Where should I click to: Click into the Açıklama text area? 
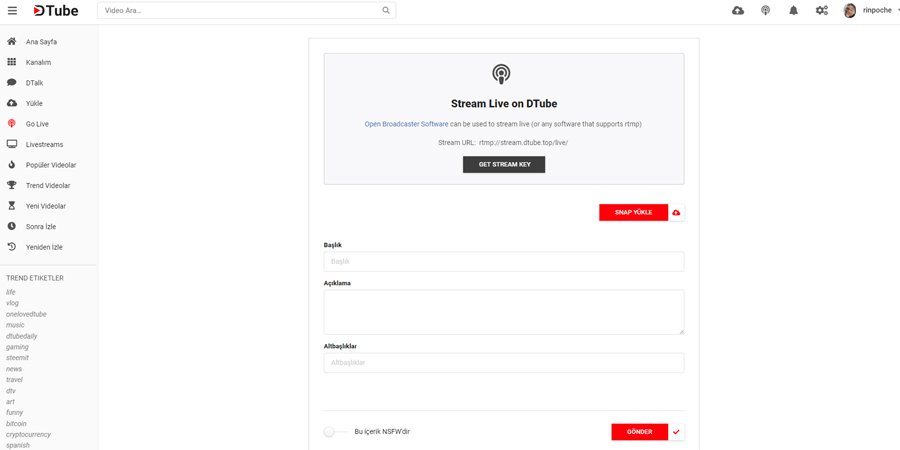pyautogui.click(x=504, y=312)
